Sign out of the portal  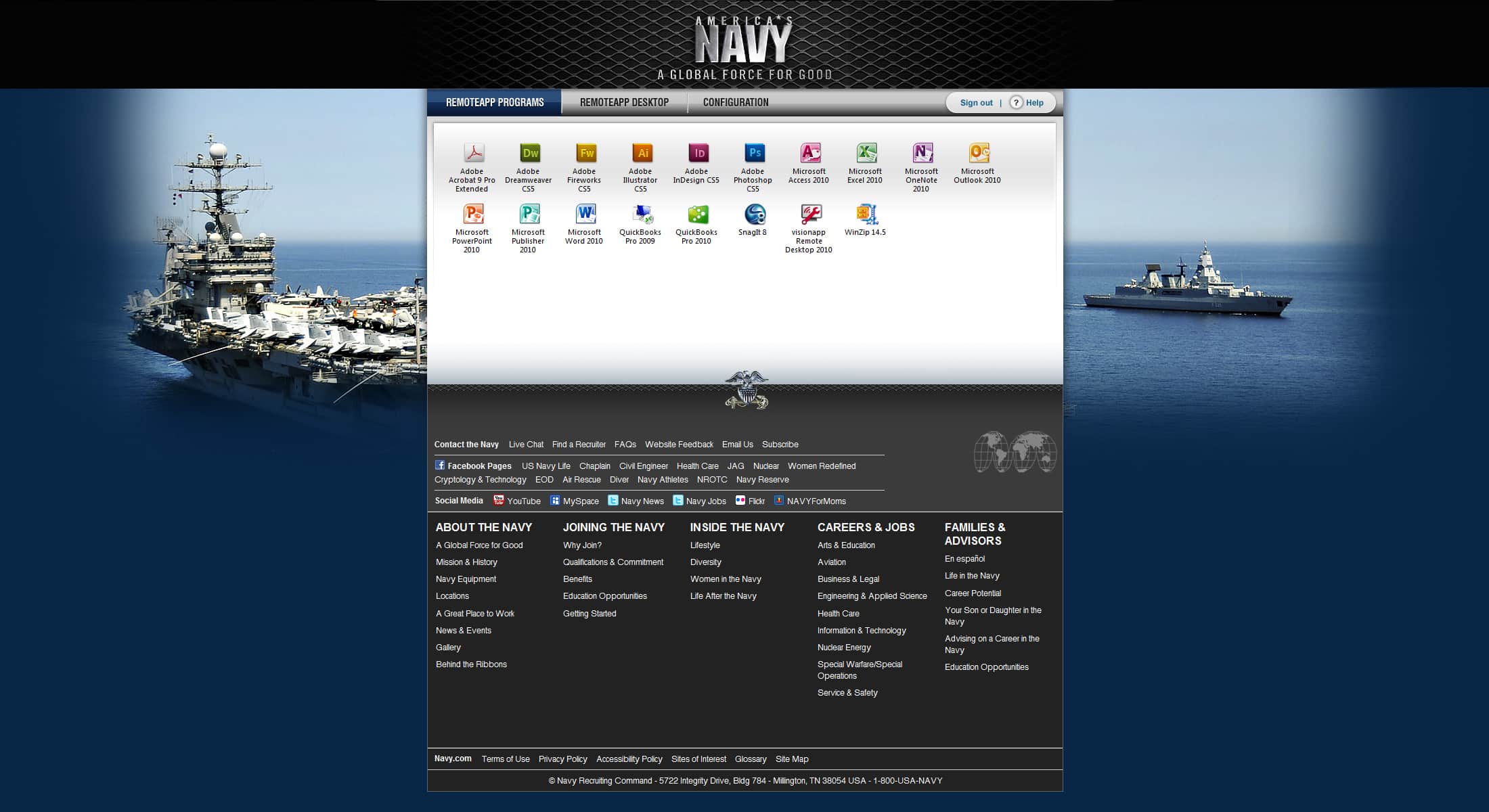click(x=976, y=103)
